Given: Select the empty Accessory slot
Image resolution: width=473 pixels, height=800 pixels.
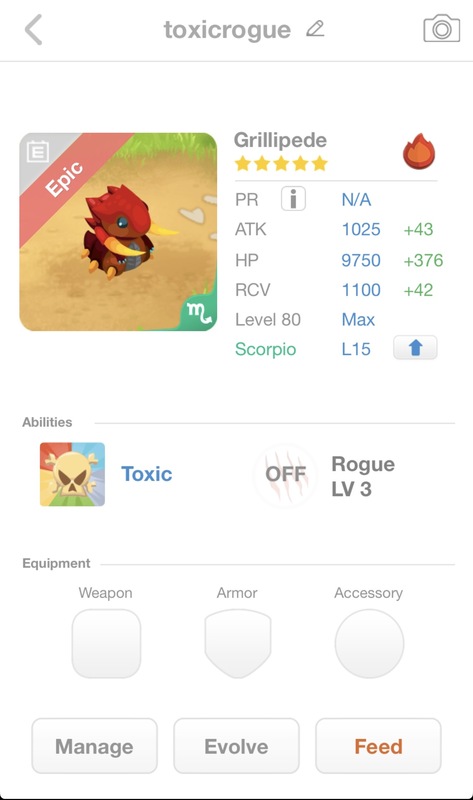Looking at the screenshot, I should pos(369,643).
